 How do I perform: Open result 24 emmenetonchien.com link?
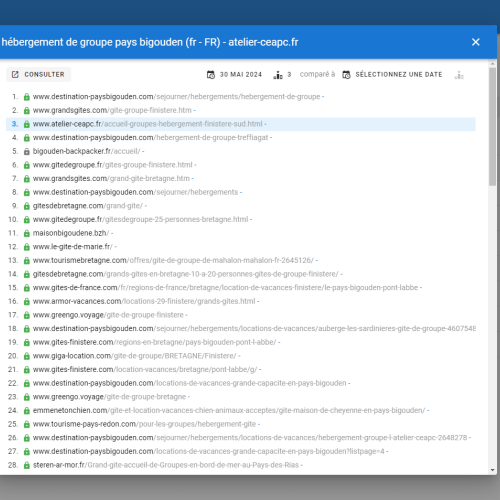tap(229, 410)
